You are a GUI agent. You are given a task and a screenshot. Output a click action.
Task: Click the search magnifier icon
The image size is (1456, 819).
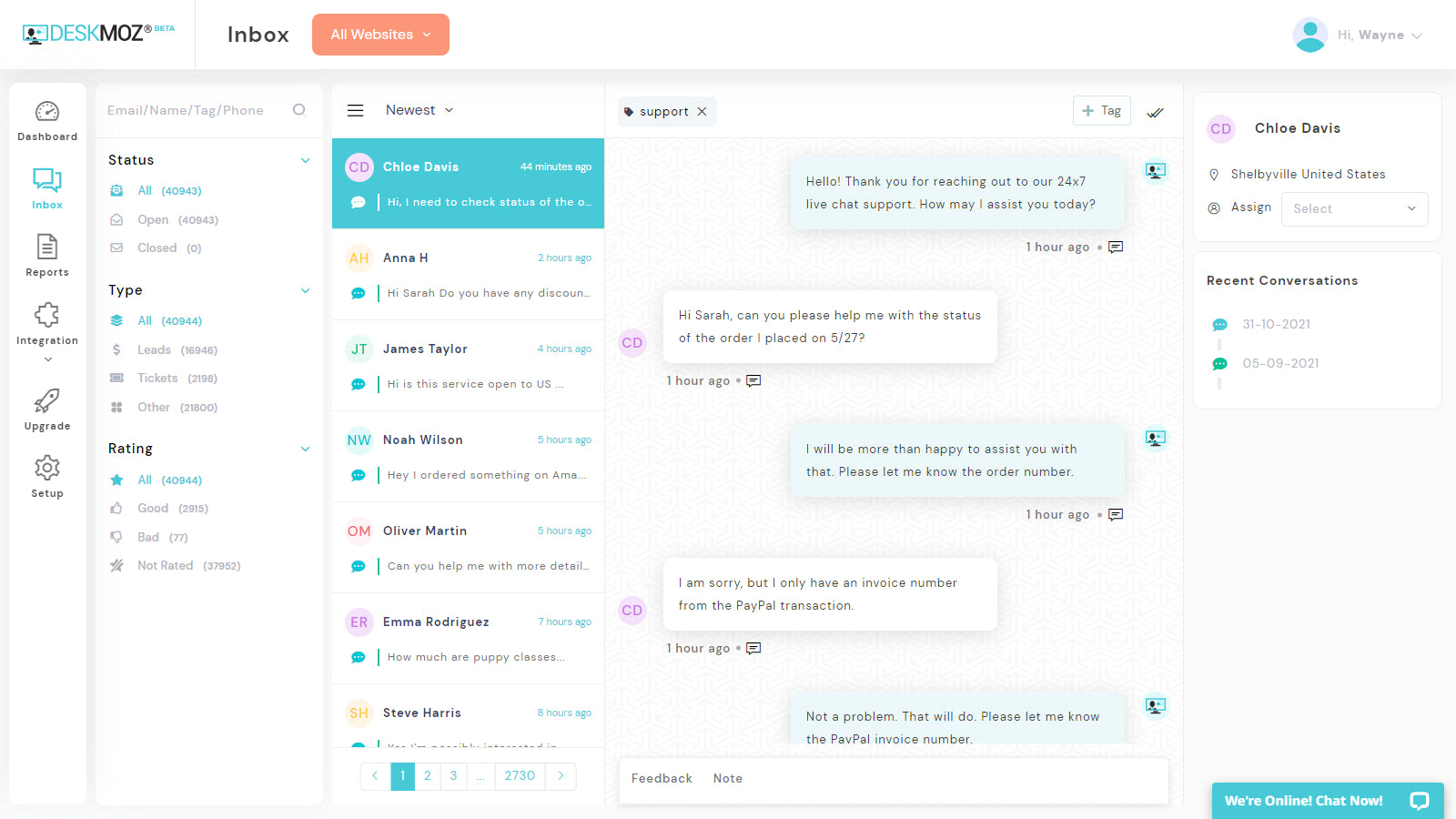[x=299, y=110]
